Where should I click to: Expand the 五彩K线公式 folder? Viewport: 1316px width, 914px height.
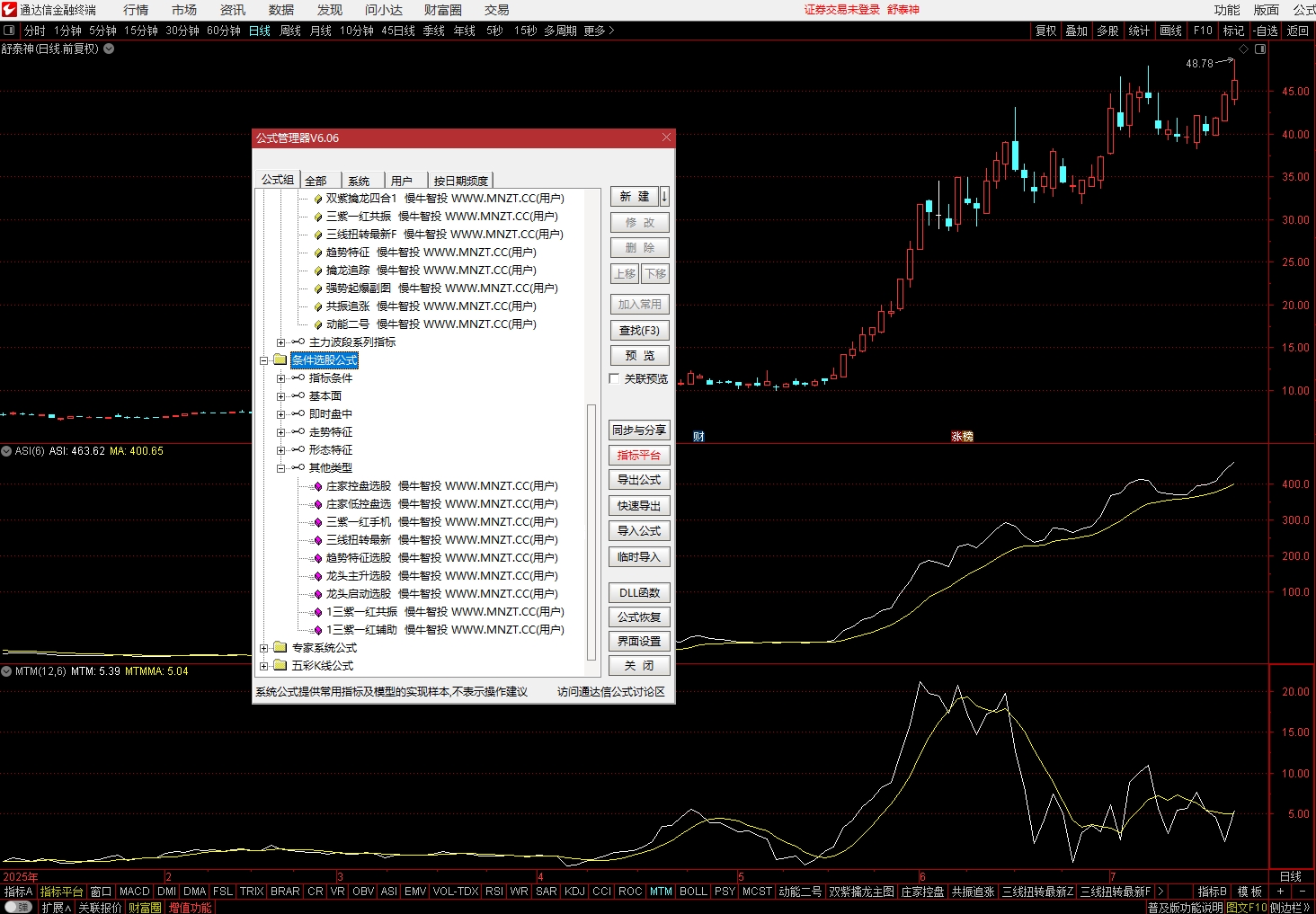(264, 666)
